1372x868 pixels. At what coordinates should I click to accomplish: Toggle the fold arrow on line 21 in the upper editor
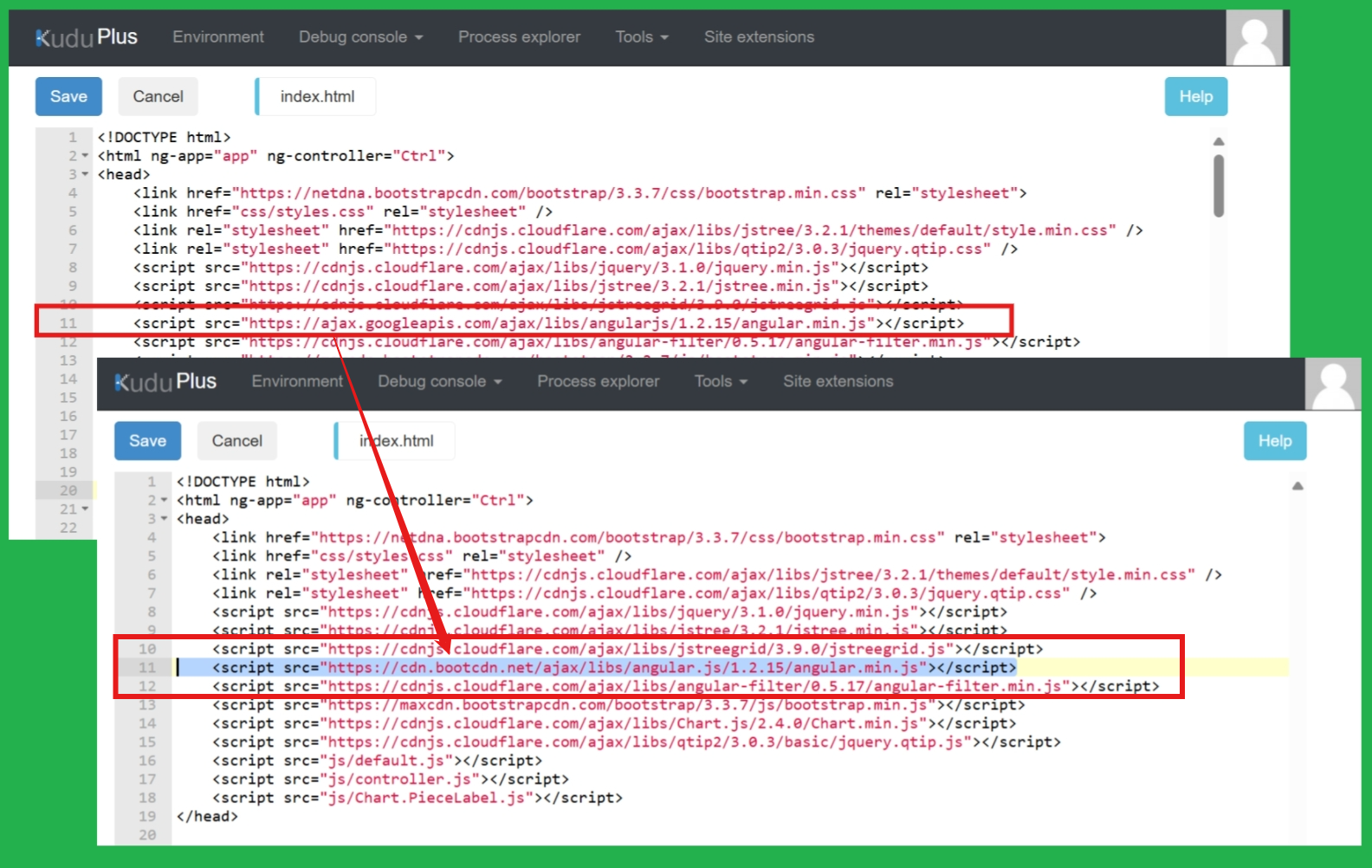pyautogui.click(x=85, y=509)
